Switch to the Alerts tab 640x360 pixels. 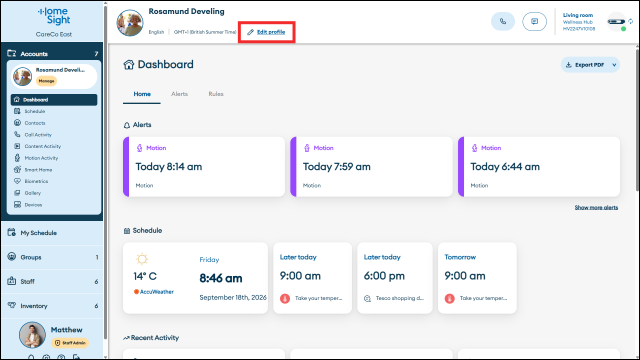[x=180, y=94]
